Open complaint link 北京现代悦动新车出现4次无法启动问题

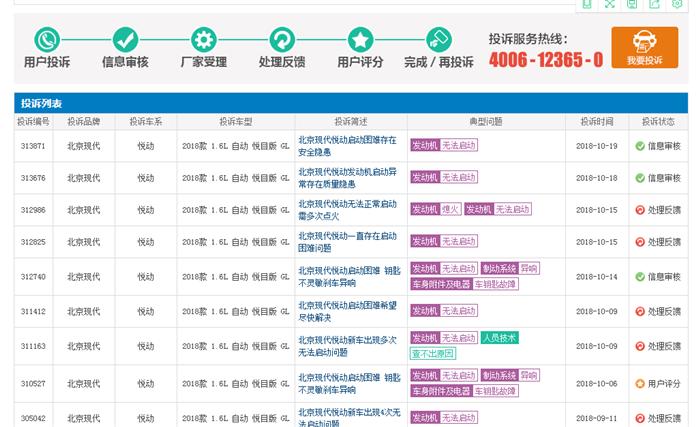pos(349,417)
